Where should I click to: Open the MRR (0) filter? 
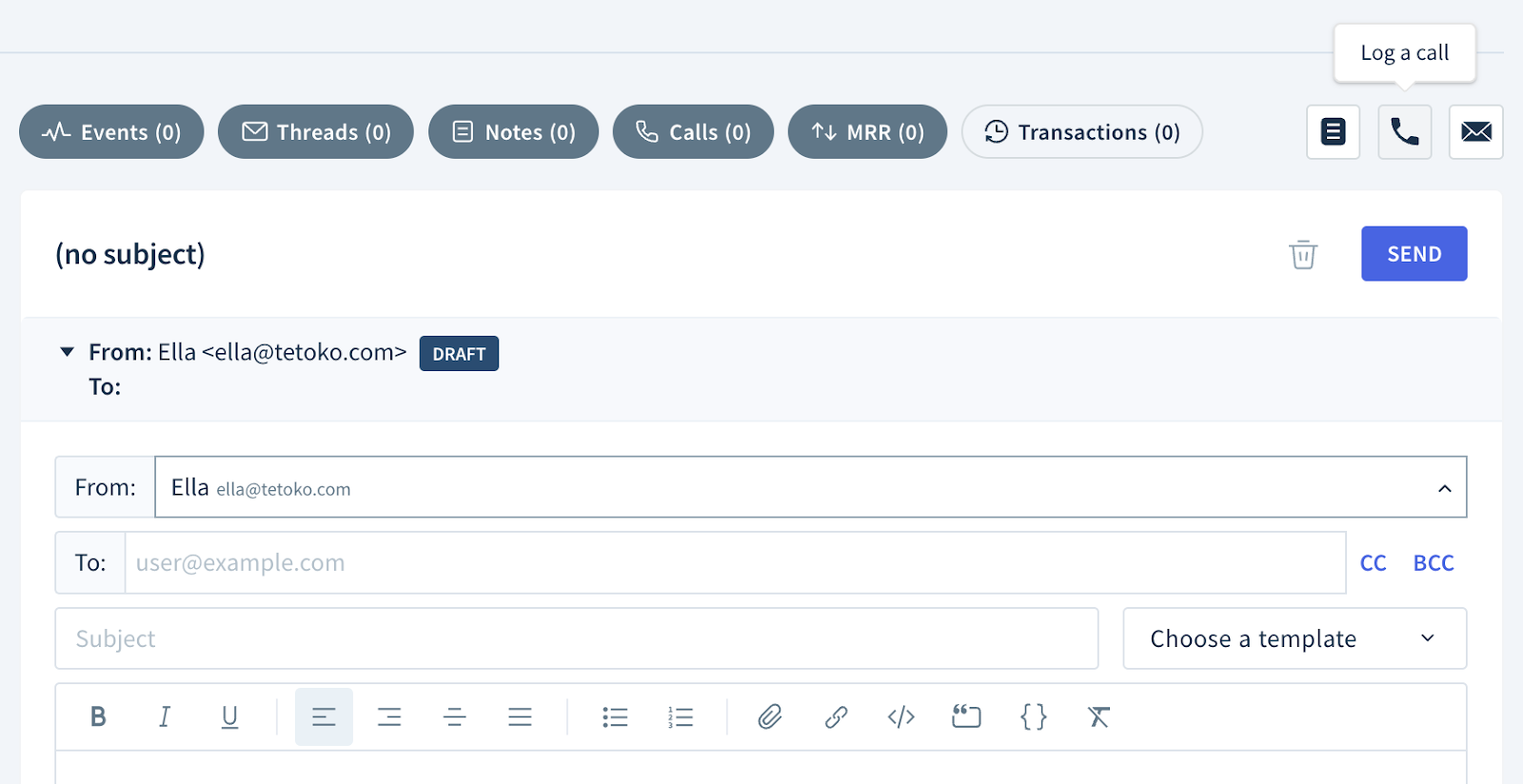pos(867,132)
